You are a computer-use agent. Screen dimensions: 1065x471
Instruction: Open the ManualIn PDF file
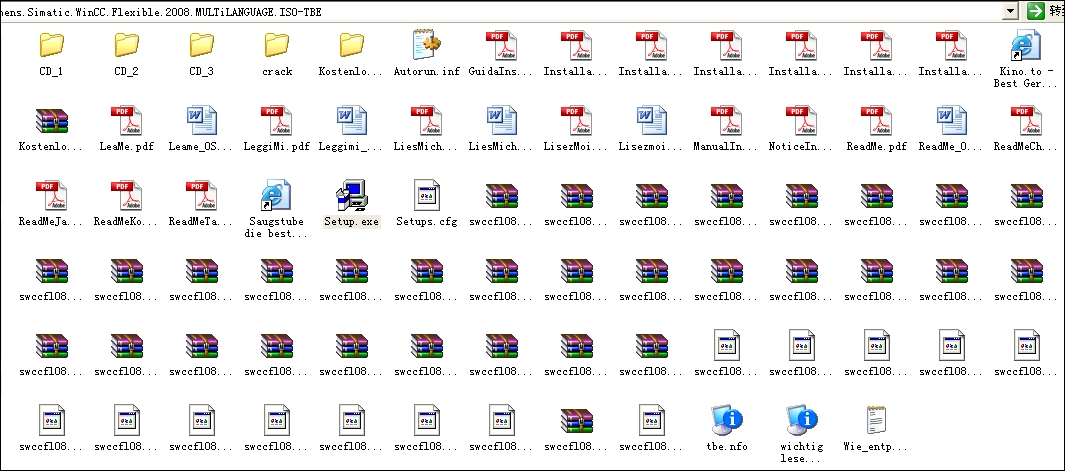click(x=727, y=121)
